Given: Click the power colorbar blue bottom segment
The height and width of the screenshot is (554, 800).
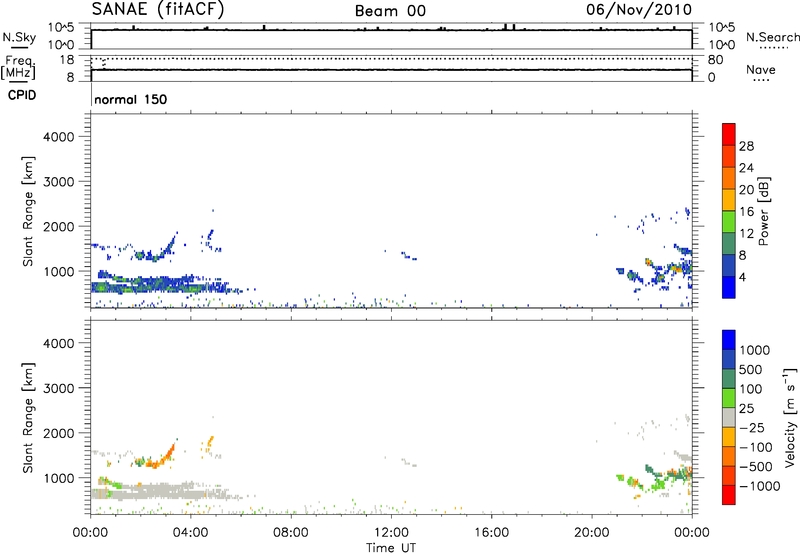Looking at the screenshot, I should tap(729, 287).
